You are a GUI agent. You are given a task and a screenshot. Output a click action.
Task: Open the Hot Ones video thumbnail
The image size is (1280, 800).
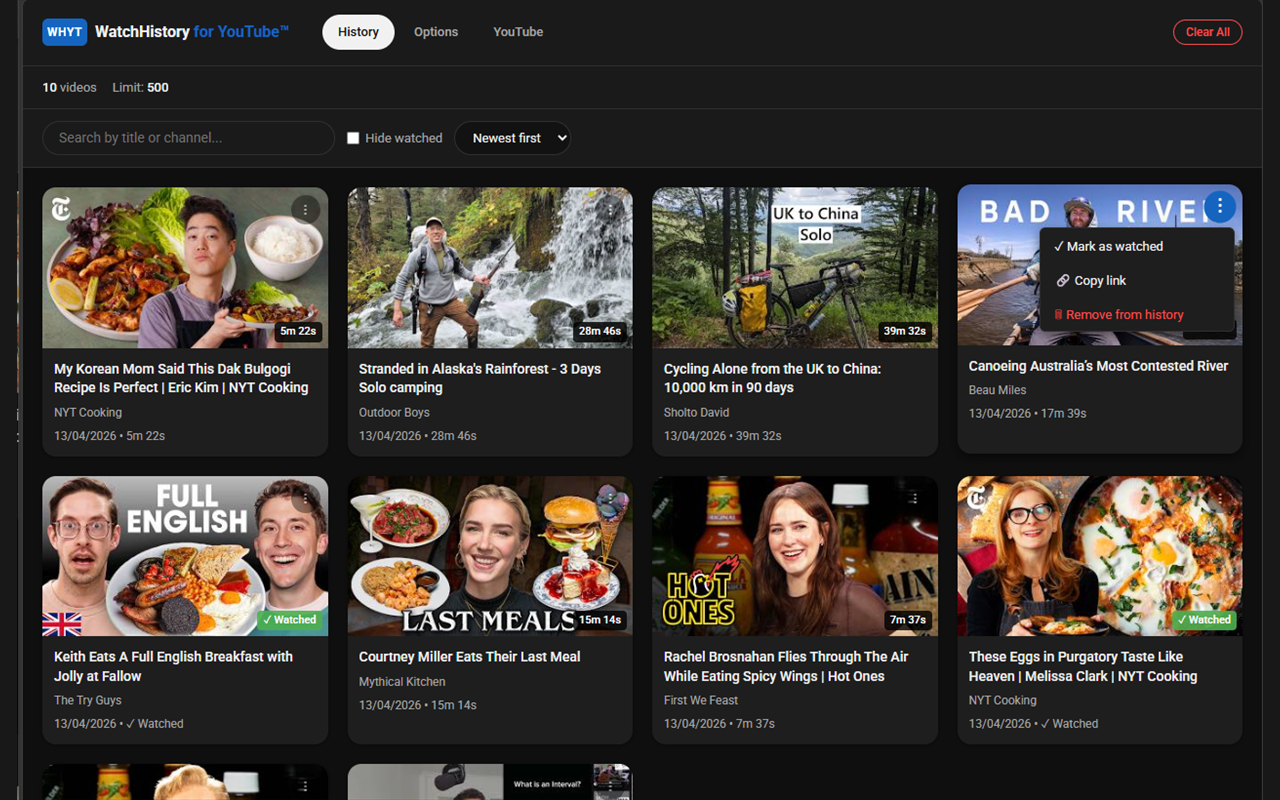click(x=795, y=556)
